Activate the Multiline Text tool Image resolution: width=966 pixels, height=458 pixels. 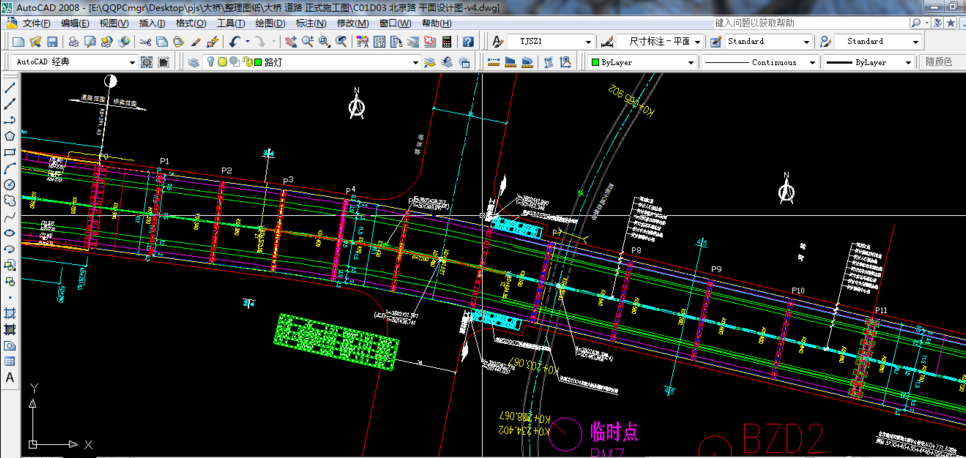(x=10, y=377)
